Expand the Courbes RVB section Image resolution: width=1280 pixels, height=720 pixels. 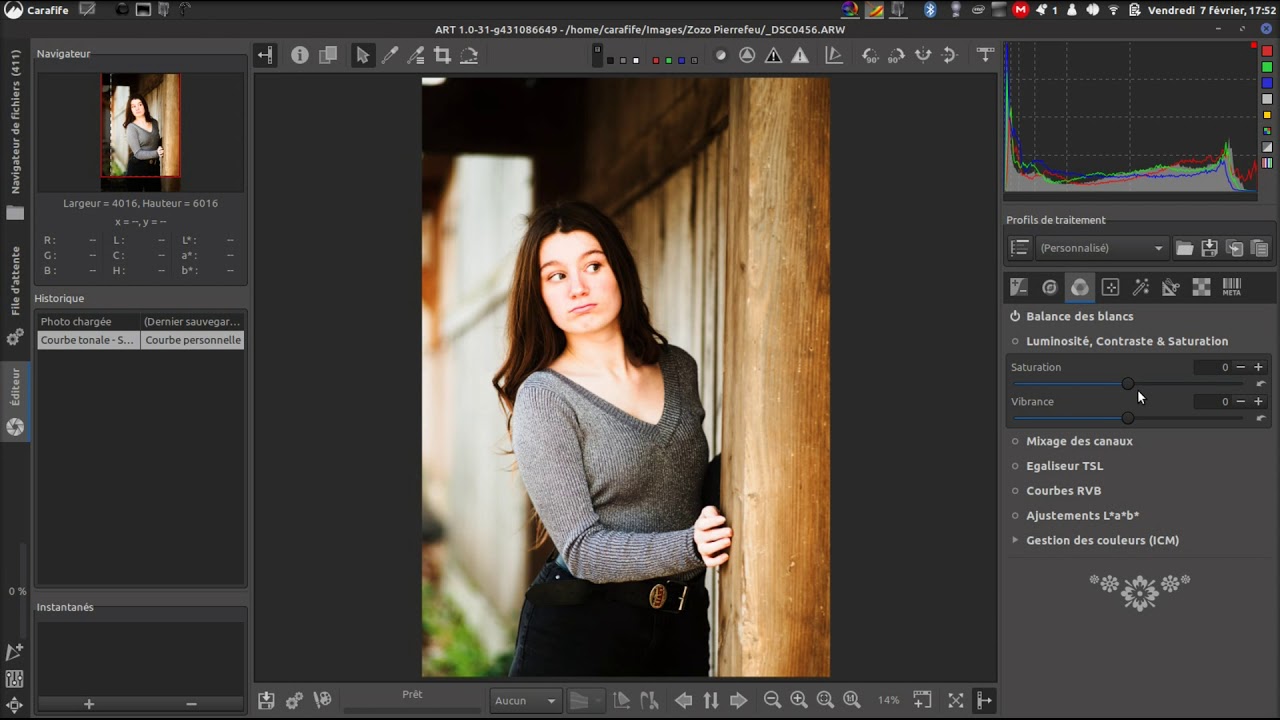pos(1063,491)
